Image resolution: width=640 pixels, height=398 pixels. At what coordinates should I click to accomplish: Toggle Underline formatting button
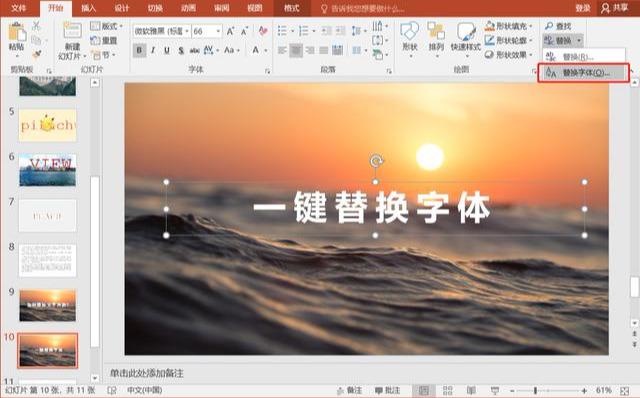pyautogui.click(x=167, y=50)
